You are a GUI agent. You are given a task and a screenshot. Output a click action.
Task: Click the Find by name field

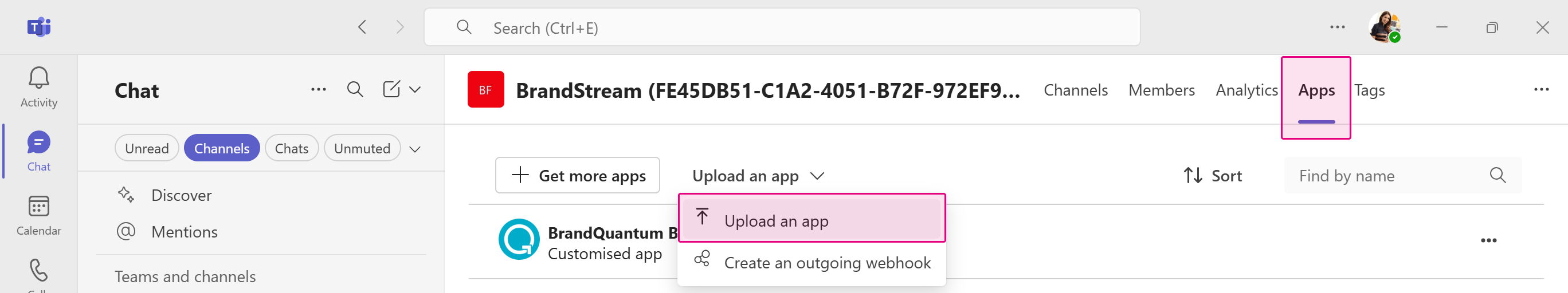(1402, 176)
